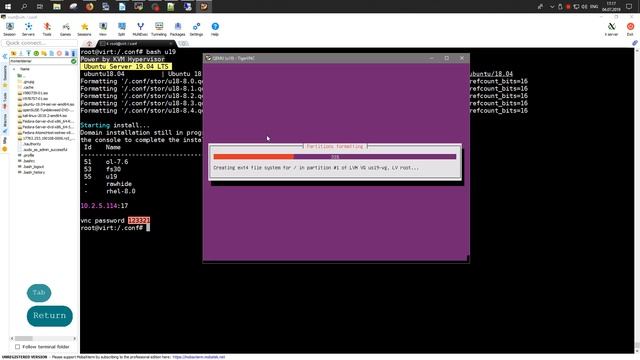Click the green refresh icon in SFTP toolbar
This screenshot has width=640, height=360.
(36, 53)
